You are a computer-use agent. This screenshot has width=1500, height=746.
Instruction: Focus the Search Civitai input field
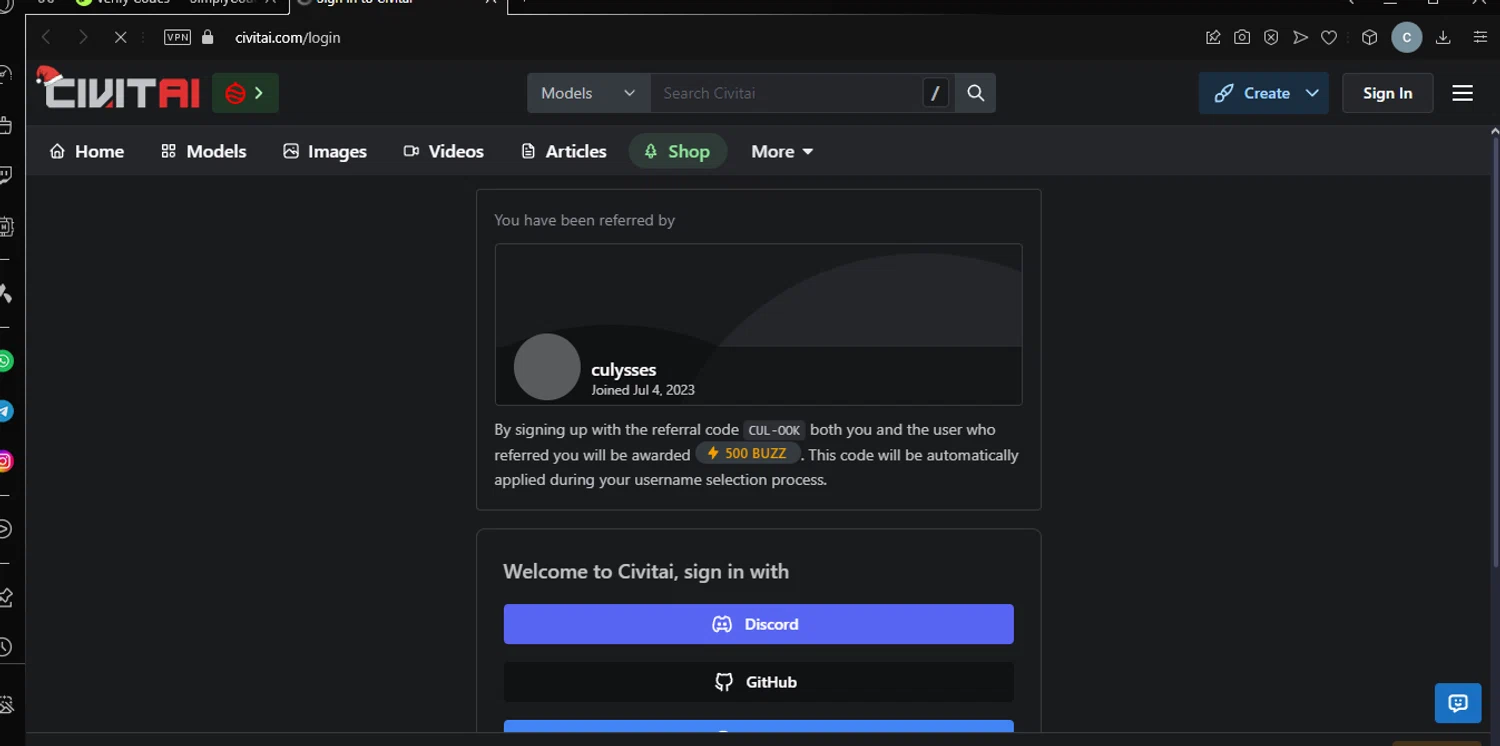(x=786, y=93)
